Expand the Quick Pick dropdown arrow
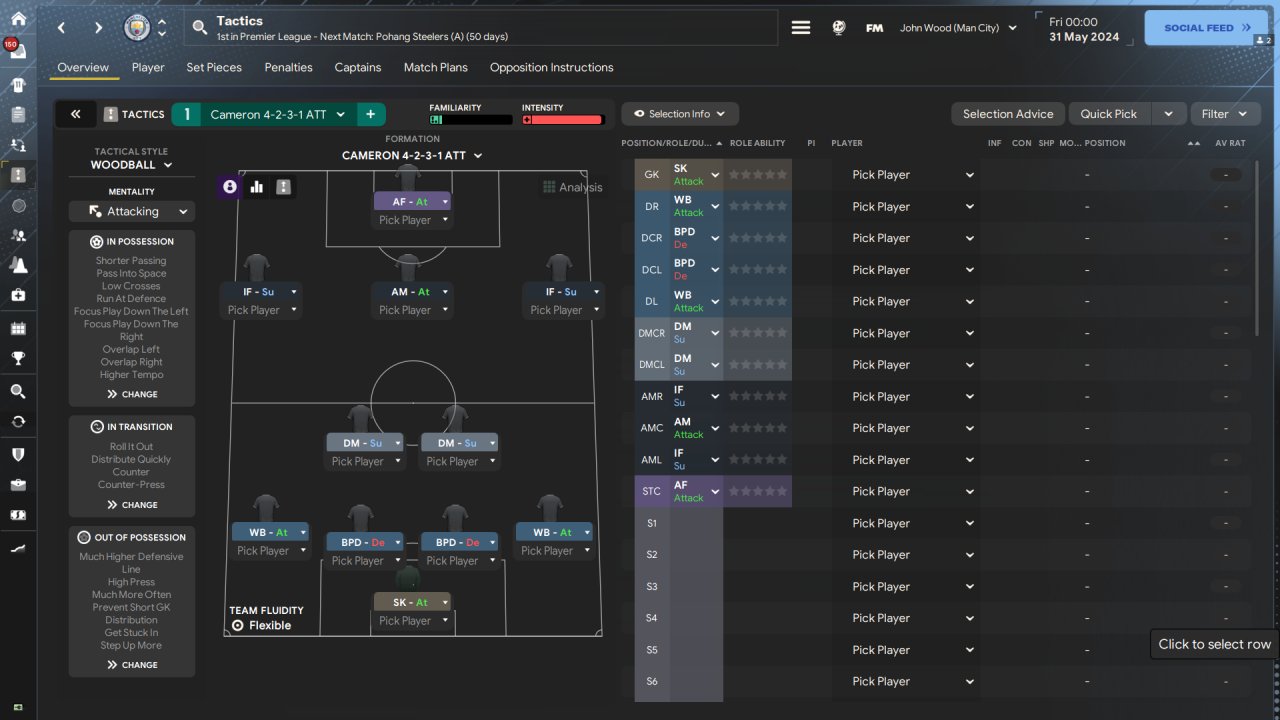 pyautogui.click(x=1168, y=114)
